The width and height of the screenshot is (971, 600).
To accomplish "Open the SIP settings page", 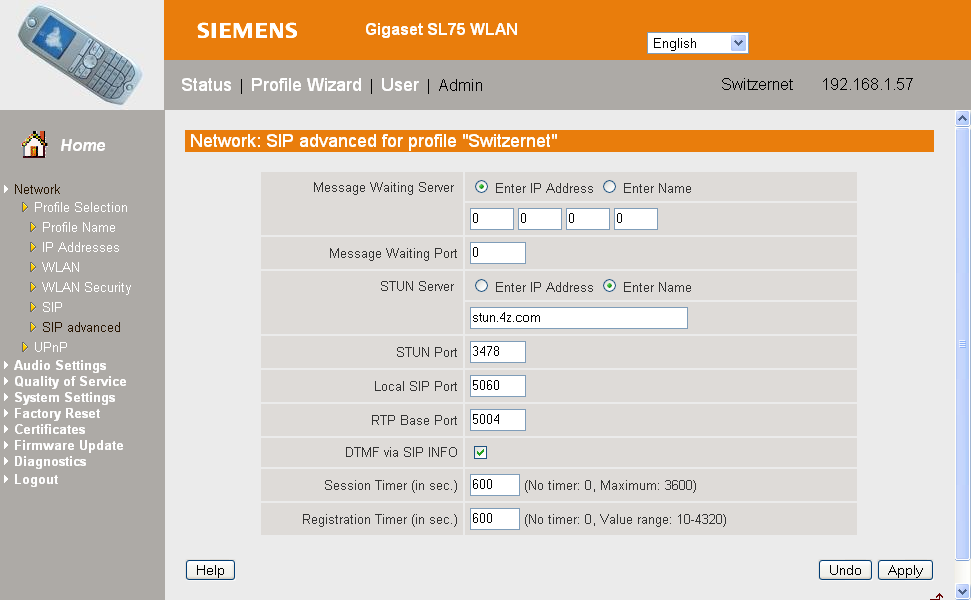I will pos(52,307).
